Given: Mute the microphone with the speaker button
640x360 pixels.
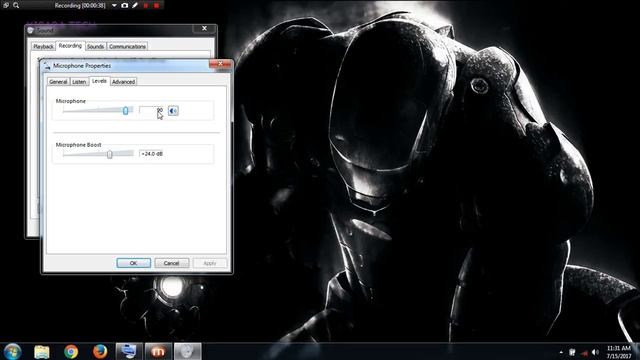Looking at the screenshot, I should 173,111.
